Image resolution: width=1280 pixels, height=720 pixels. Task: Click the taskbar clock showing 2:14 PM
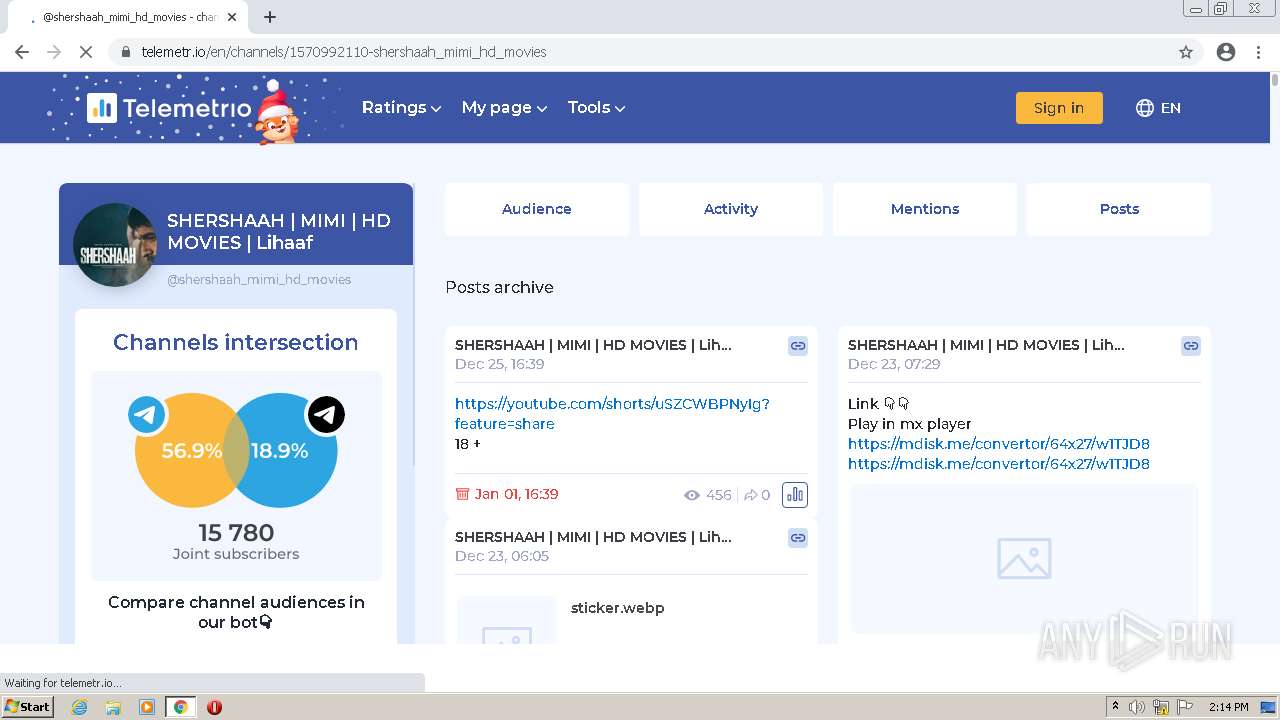[1228, 707]
